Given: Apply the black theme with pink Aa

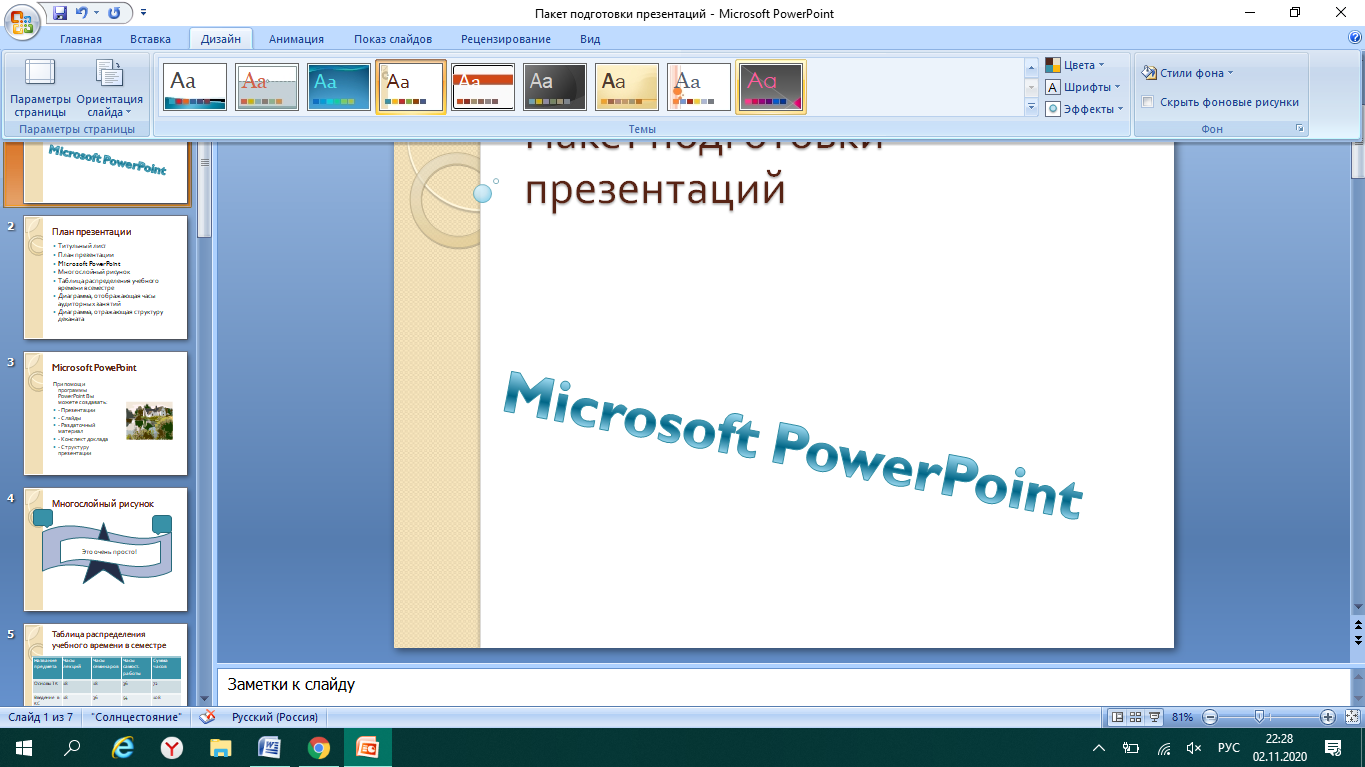Looking at the screenshot, I should coord(771,87).
